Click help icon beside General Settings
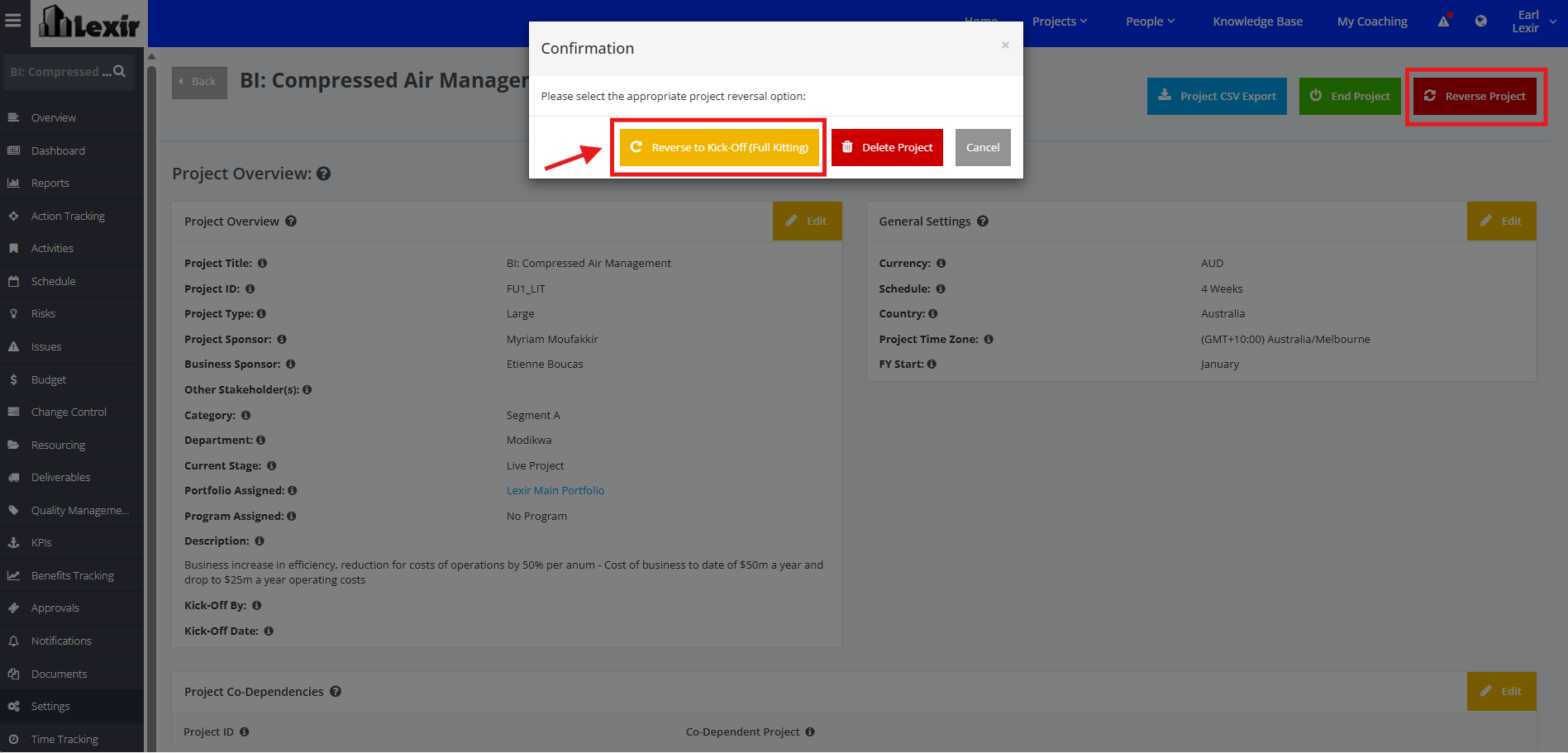 pyautogui.click(x=983, y=222)
